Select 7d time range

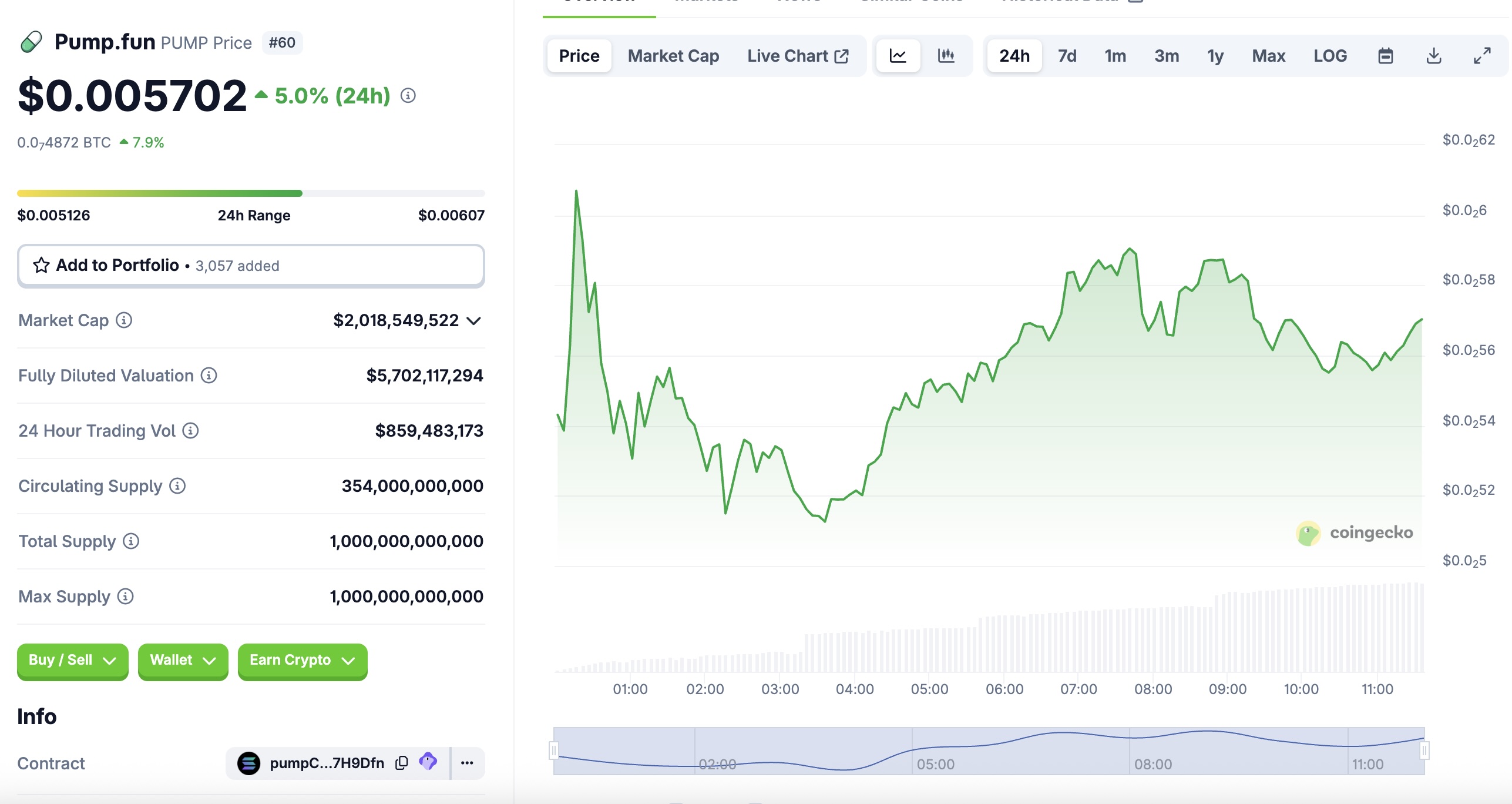(1067, 56)
